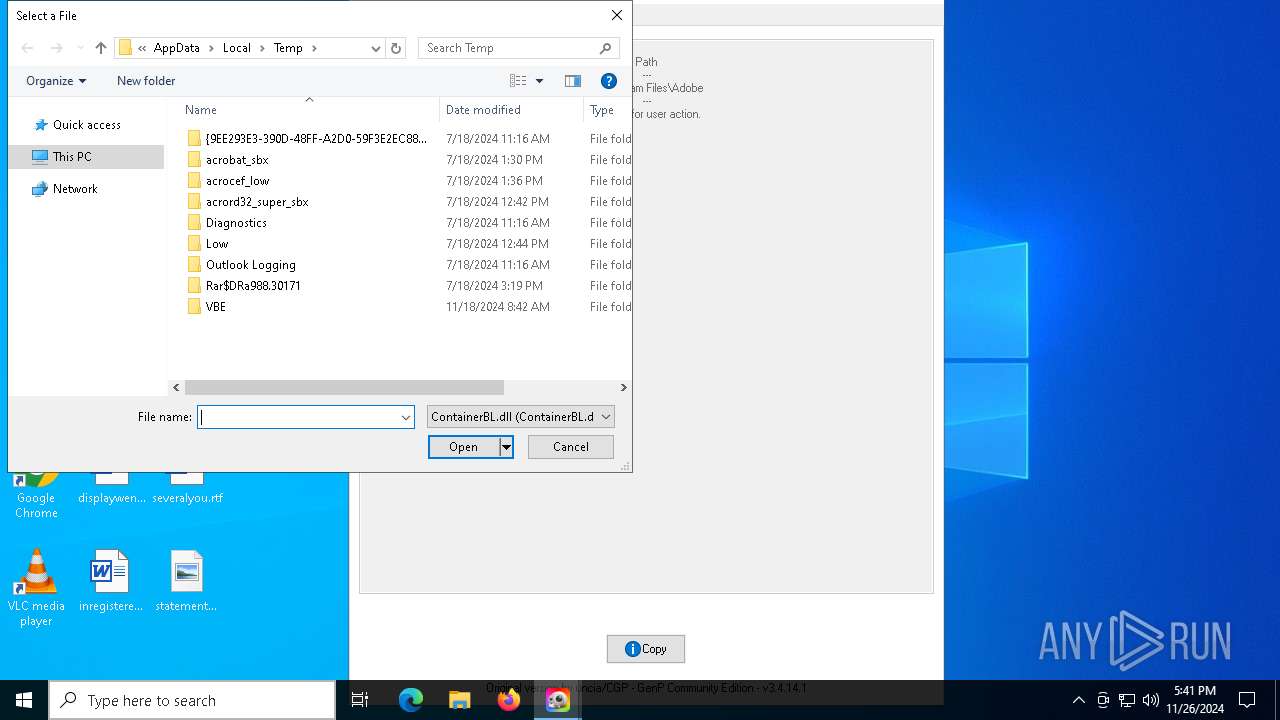This screenshot has width=1280, height=720.
Task: Refresh the Temp folder listing
Action: [396, 48]
